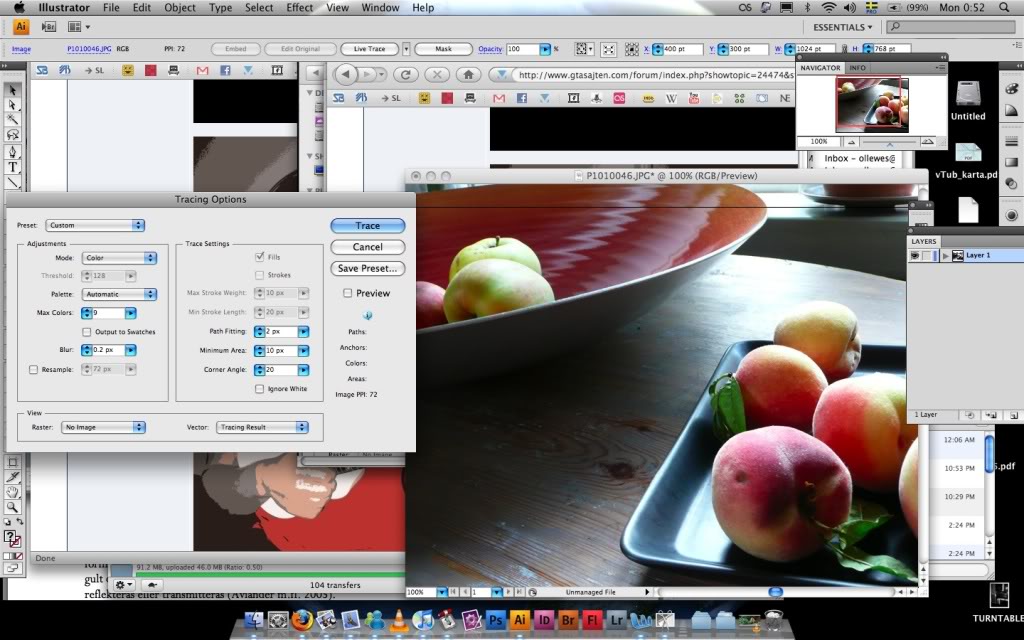
Task: Select the Hand tool in the toolbar
Action: [x=12, y=489]
